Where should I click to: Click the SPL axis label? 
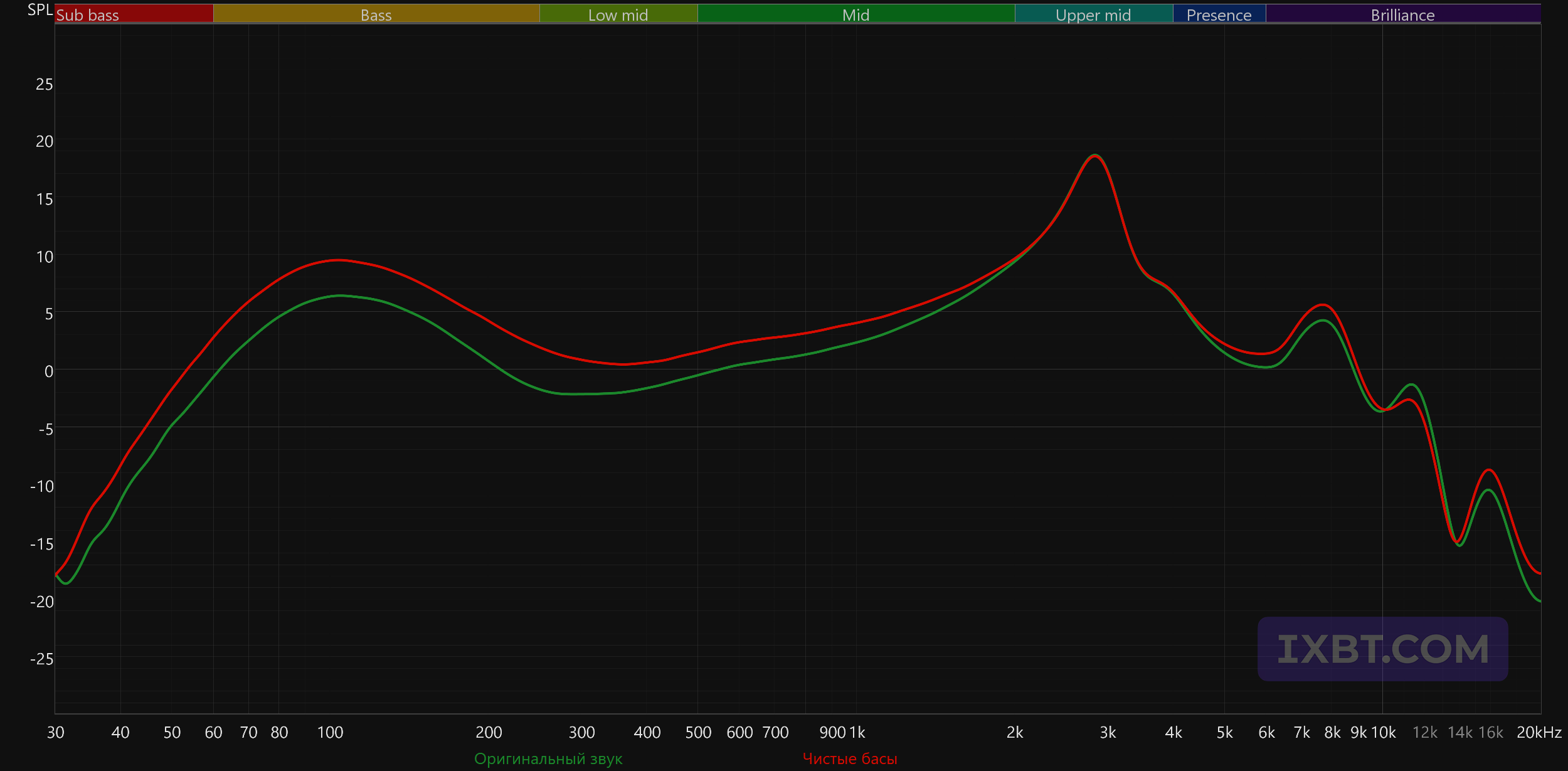click(x=40, y=10)
